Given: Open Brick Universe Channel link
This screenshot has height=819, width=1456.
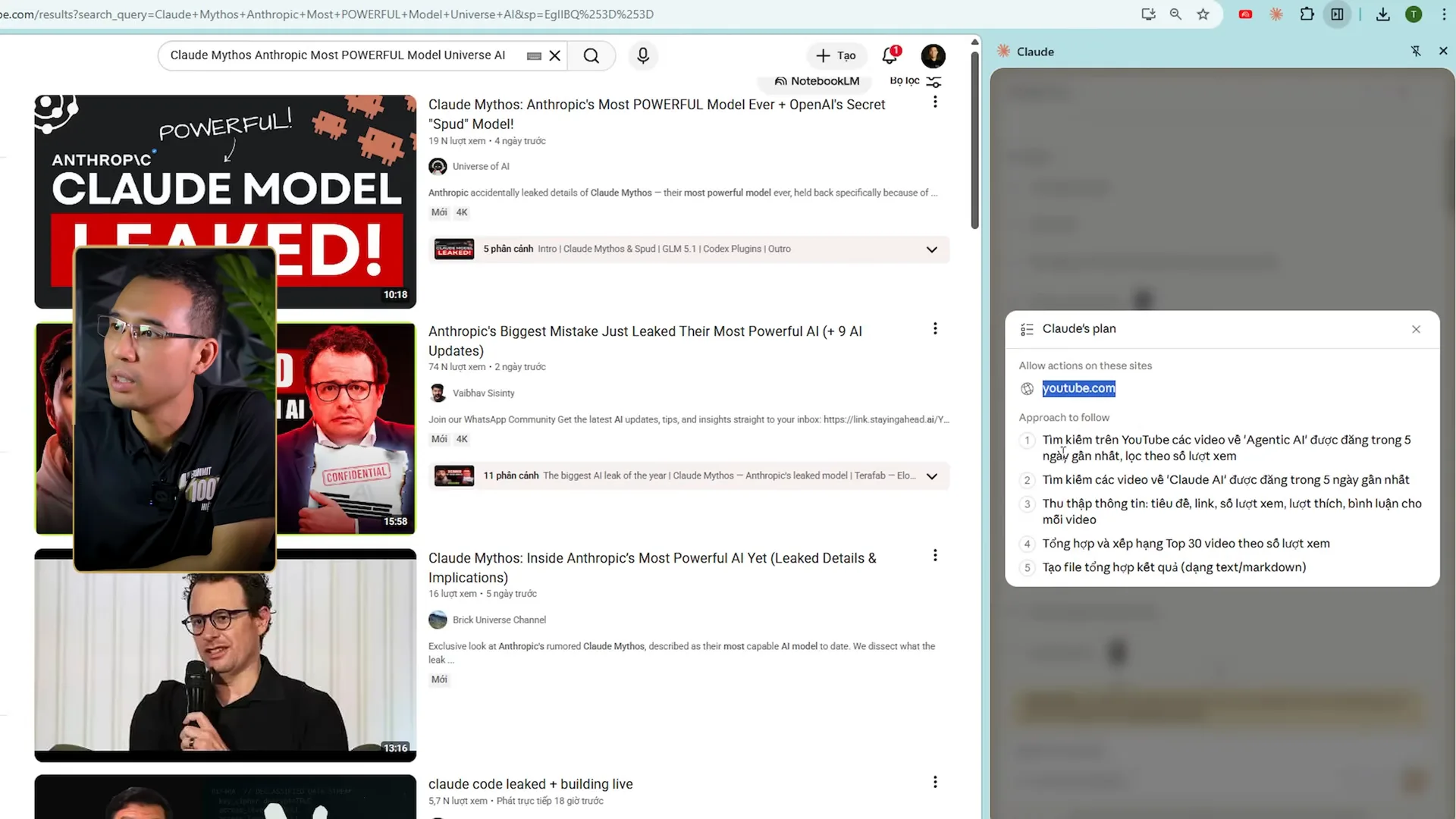Looking at the screenshot, I should click(499, 620).
